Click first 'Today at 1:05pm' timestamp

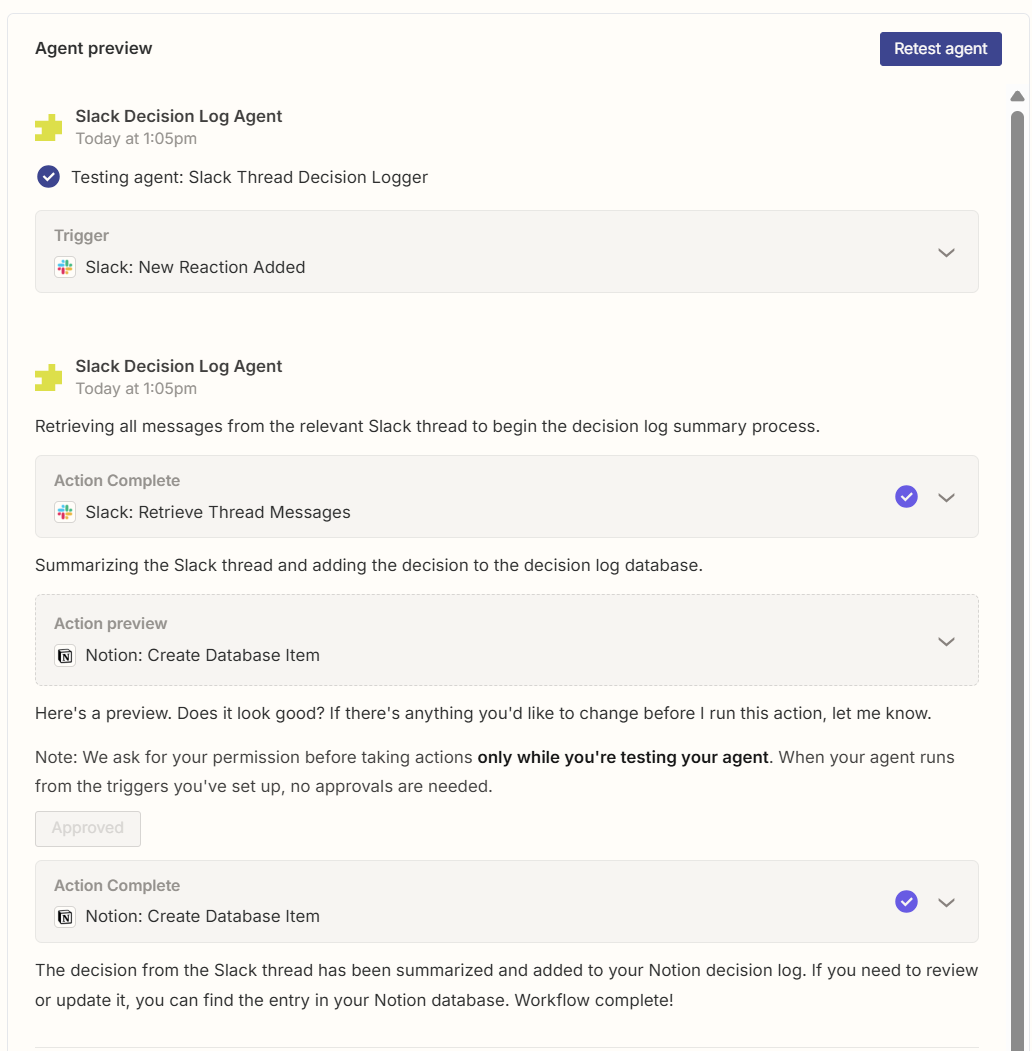(136, 139)
